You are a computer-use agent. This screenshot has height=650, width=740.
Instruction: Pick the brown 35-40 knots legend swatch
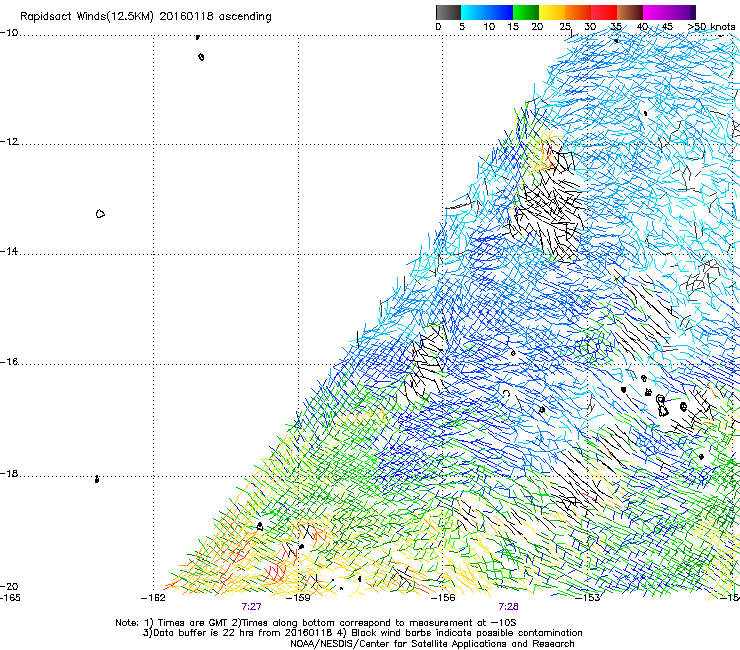pyautogui.click(x=630, y=12)
